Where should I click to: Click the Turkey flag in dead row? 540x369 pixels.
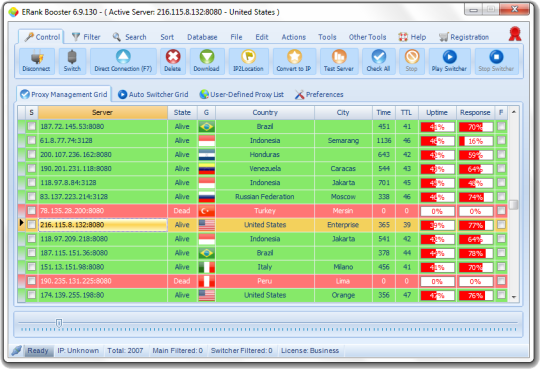(207, 211)
